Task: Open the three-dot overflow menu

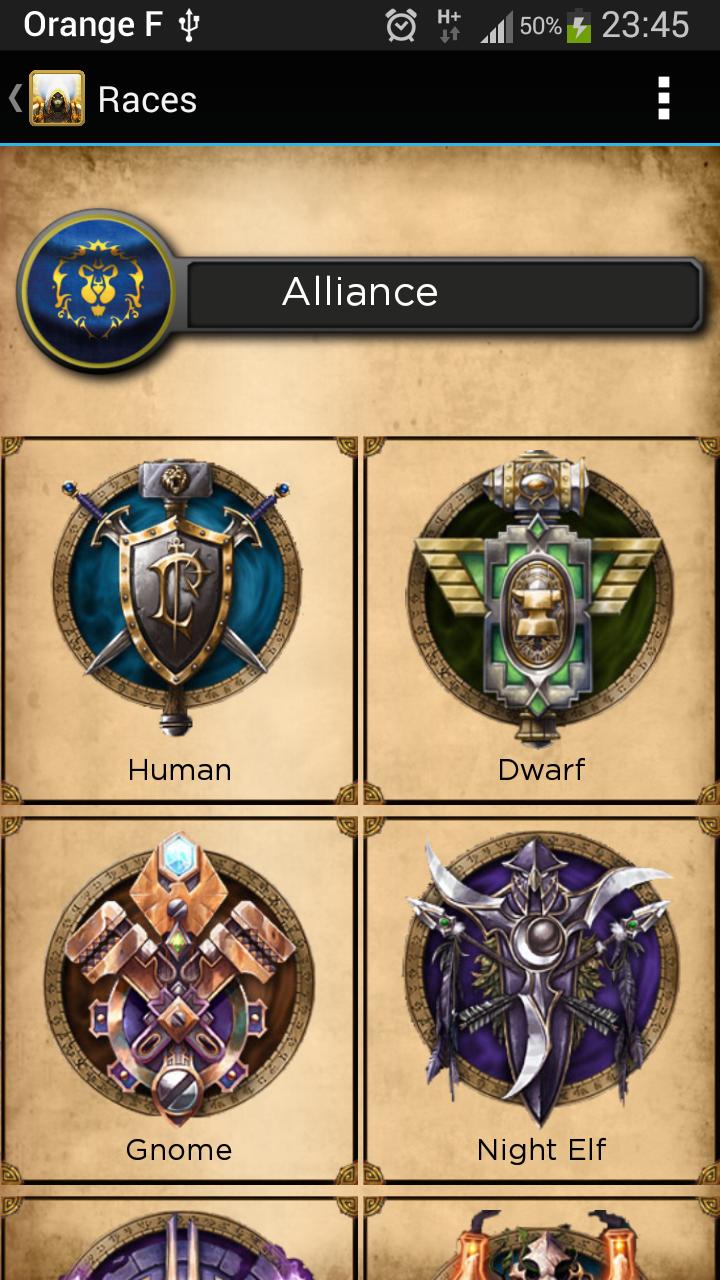Action: (663, 98)
